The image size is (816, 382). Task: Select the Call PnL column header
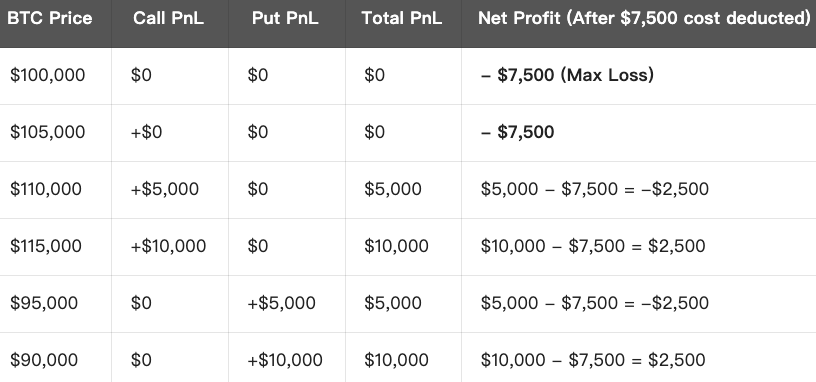click(169, 18)
